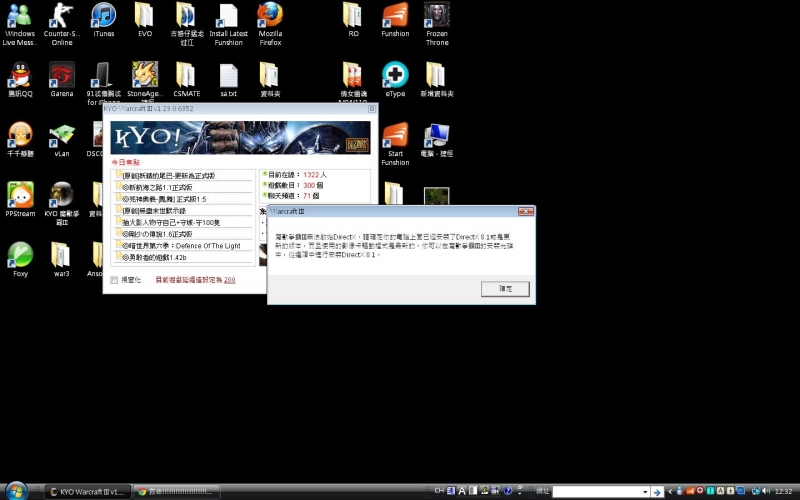
Task: Click the chat channels value 71
Action: [x=307, y=196]
